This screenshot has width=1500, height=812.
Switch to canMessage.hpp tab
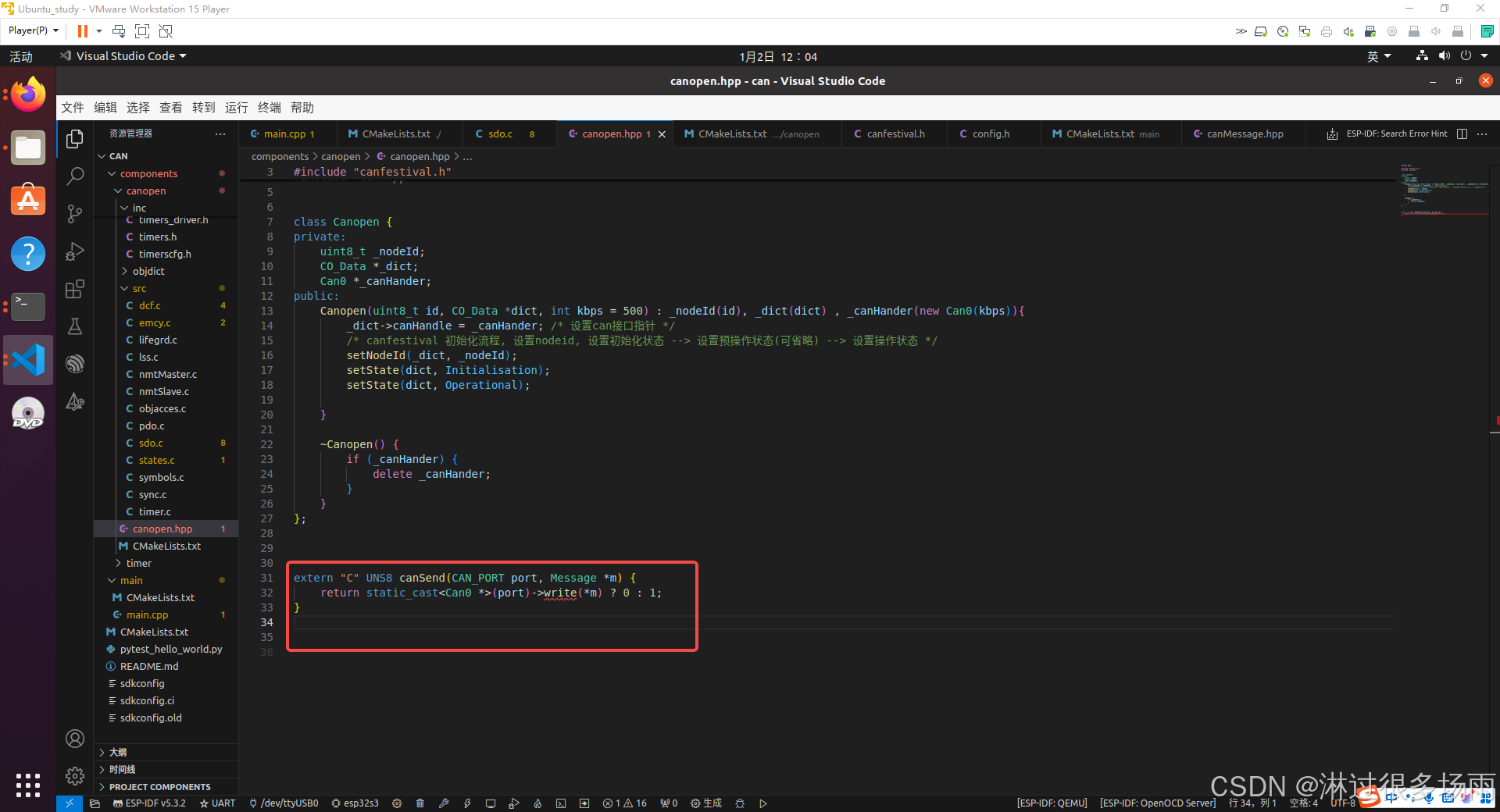click(x=1245, y=134)
